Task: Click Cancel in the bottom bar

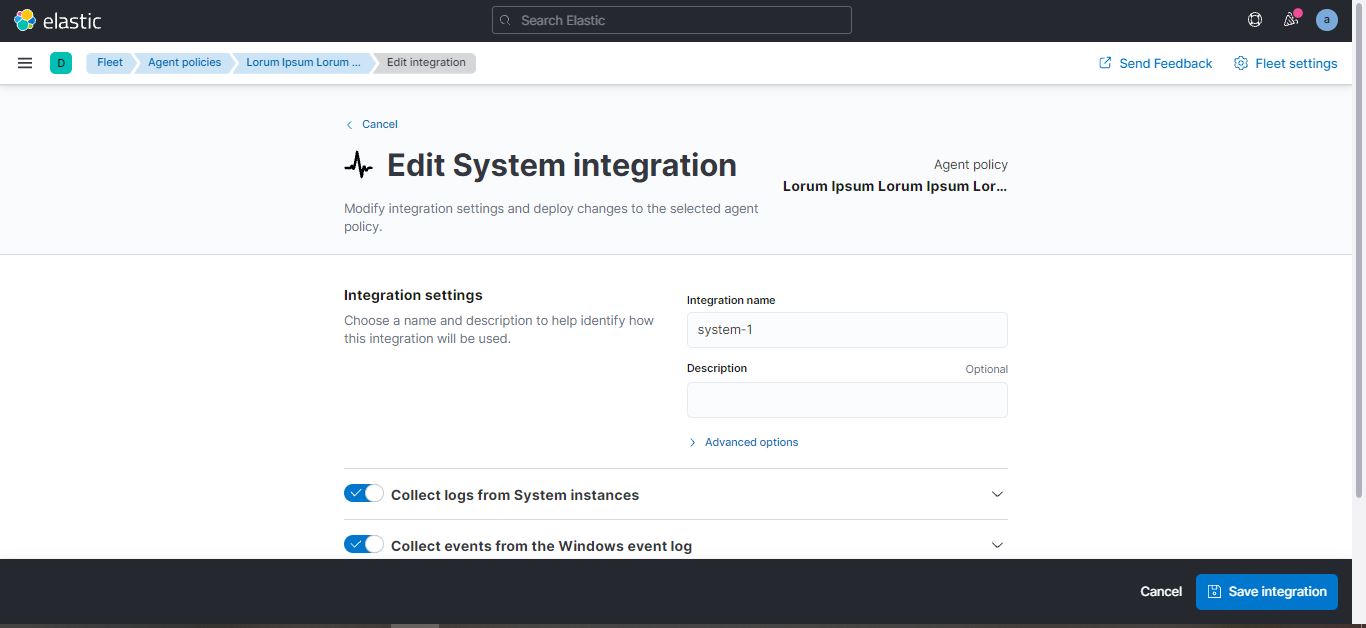Action: [x=1161, y=592]
